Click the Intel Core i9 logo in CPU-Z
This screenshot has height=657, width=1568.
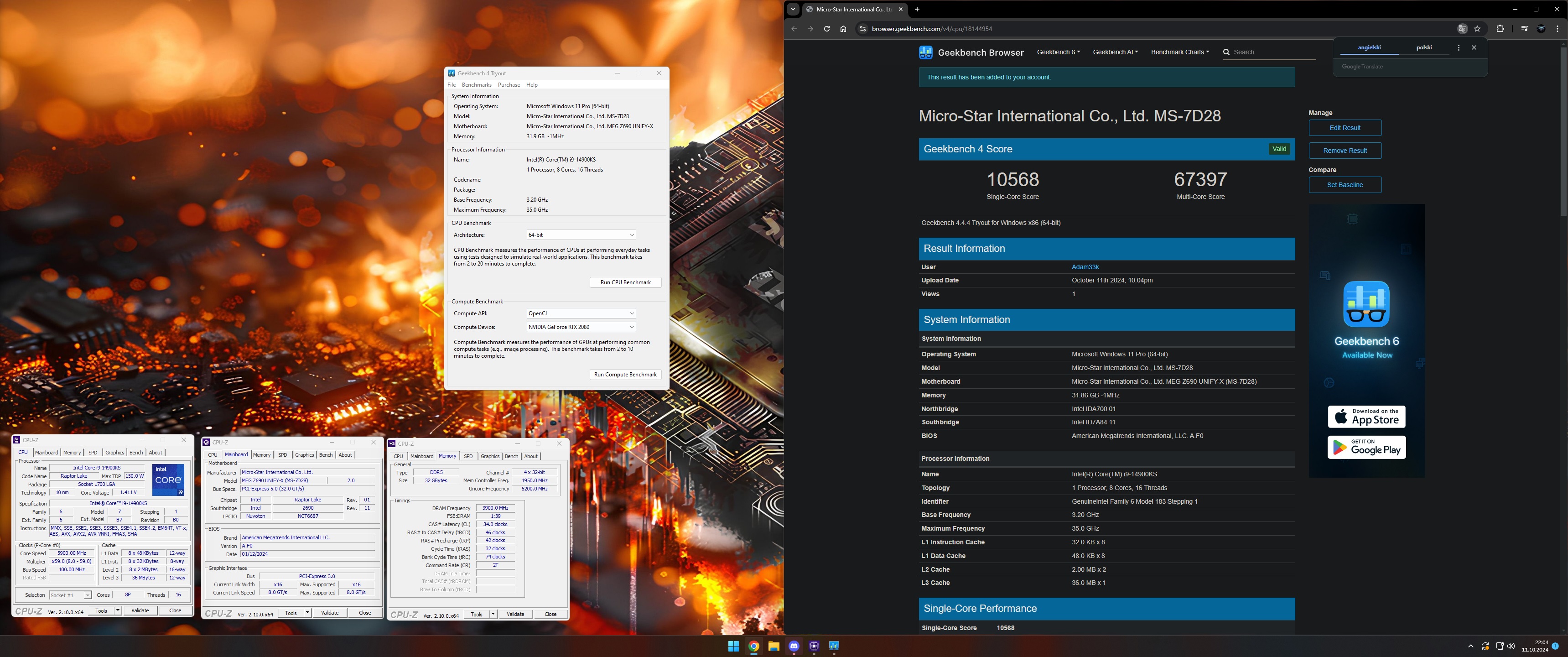[168, 480]
